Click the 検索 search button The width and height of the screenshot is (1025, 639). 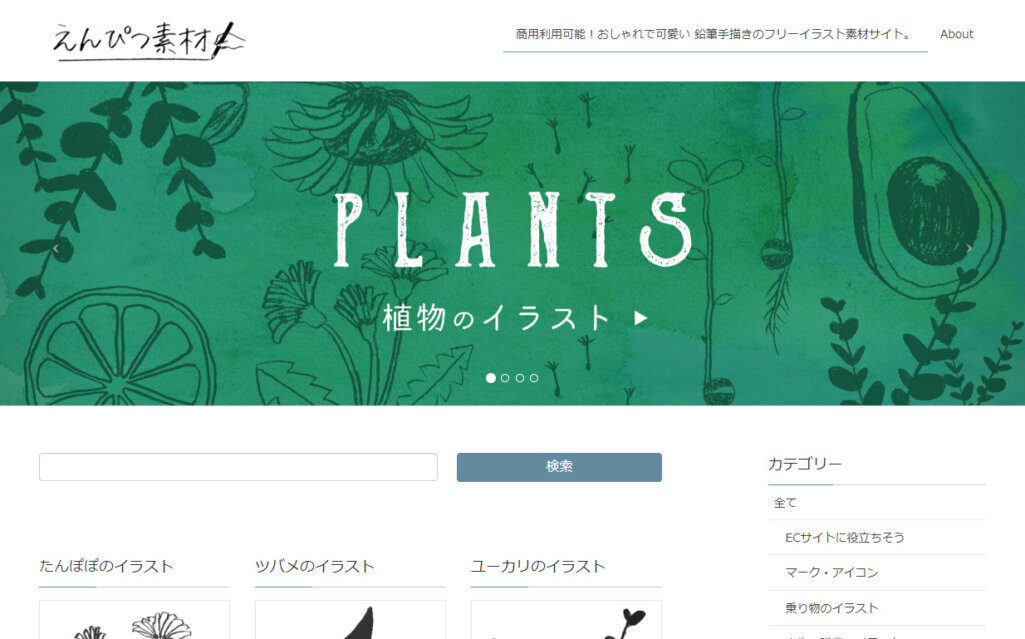pyautogui.click(x=559, y=467)
